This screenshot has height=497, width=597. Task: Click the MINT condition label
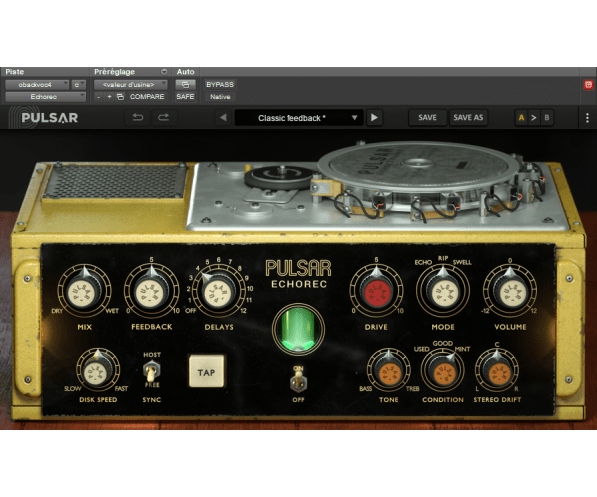pyautogui.click(x=462, y=349)
